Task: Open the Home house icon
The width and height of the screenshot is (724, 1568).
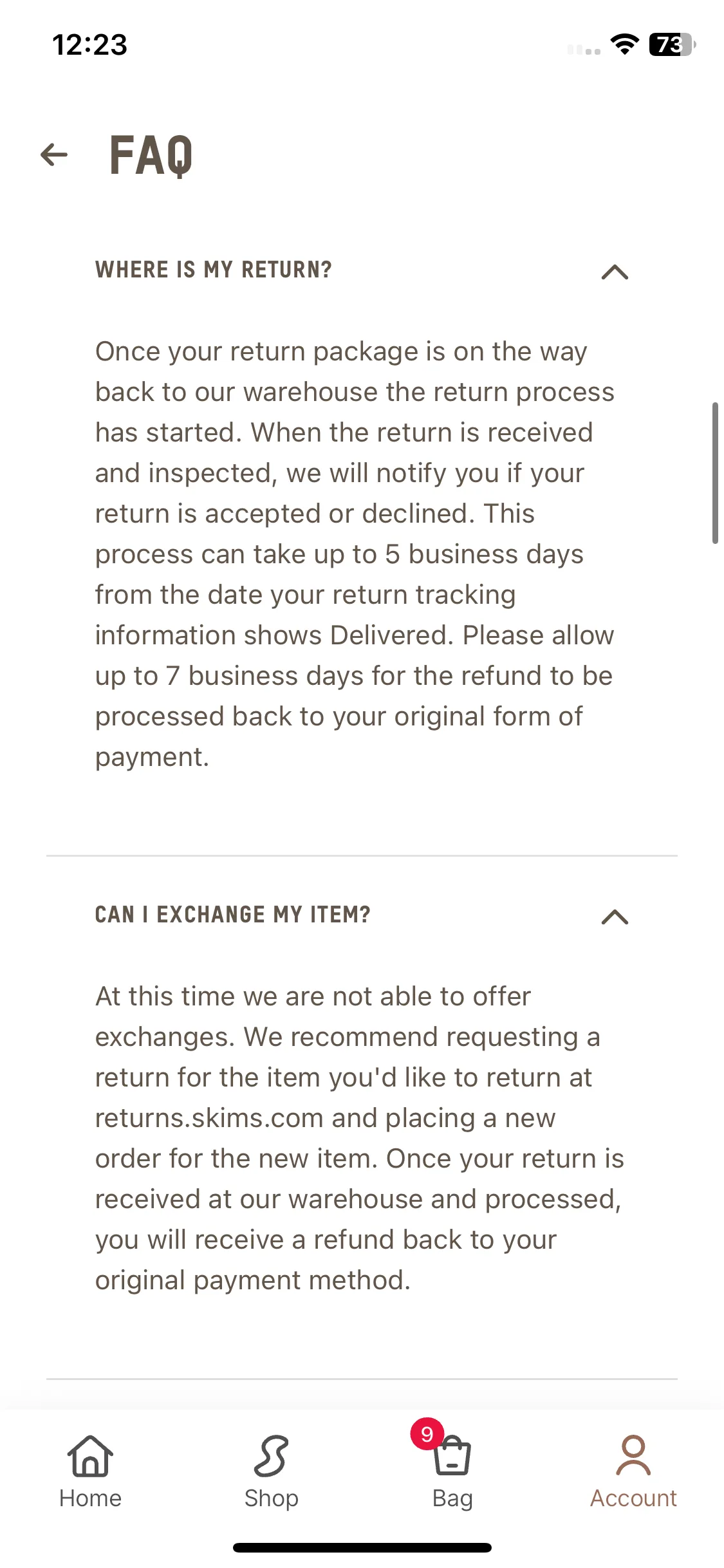Action: pos(90,1456)
